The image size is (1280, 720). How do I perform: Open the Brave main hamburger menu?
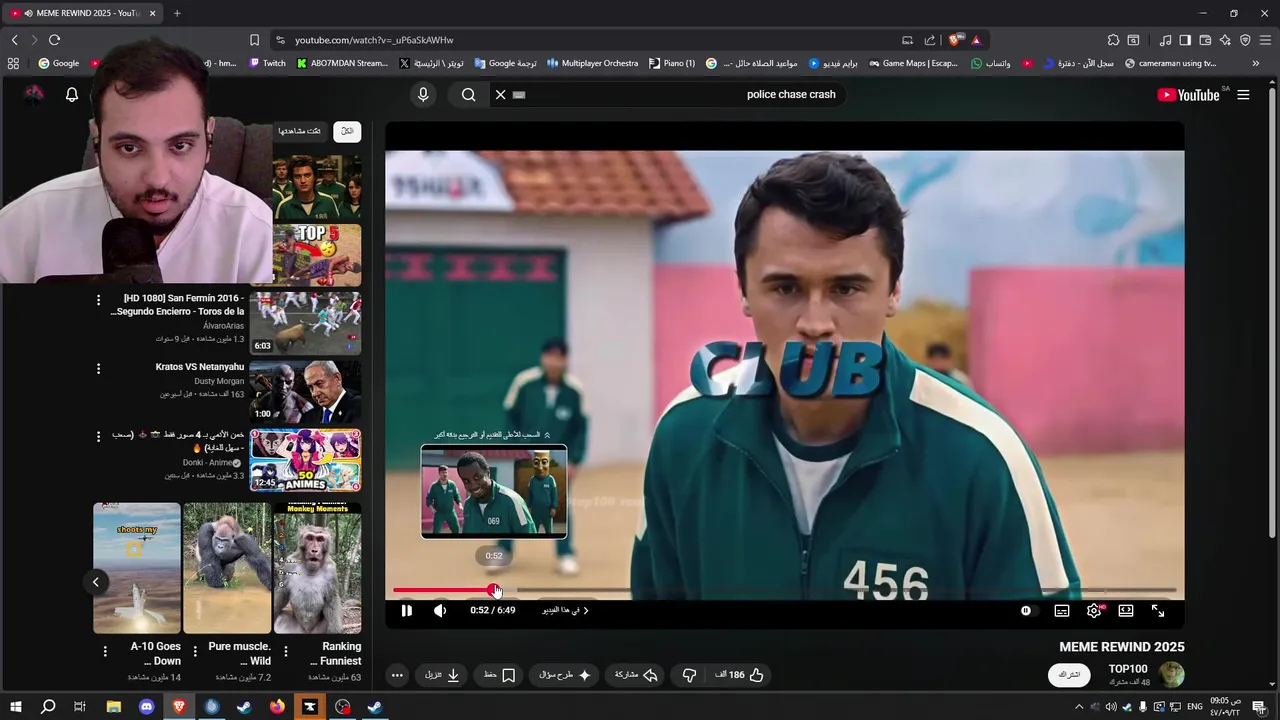pyautogui.click(x=1266, y=40)
